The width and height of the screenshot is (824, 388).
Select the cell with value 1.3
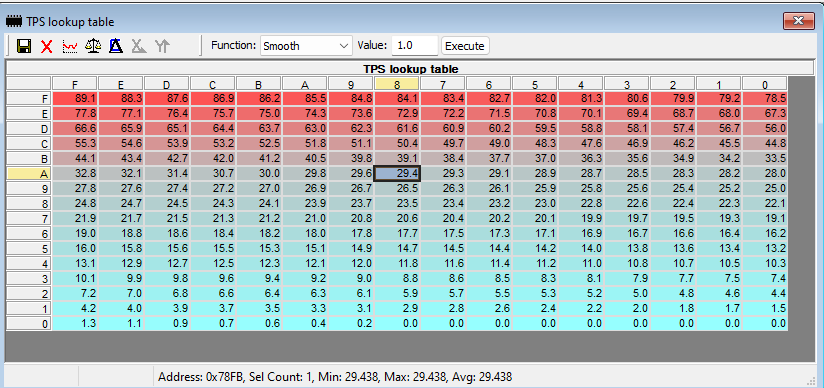click(x=75, y=323)
